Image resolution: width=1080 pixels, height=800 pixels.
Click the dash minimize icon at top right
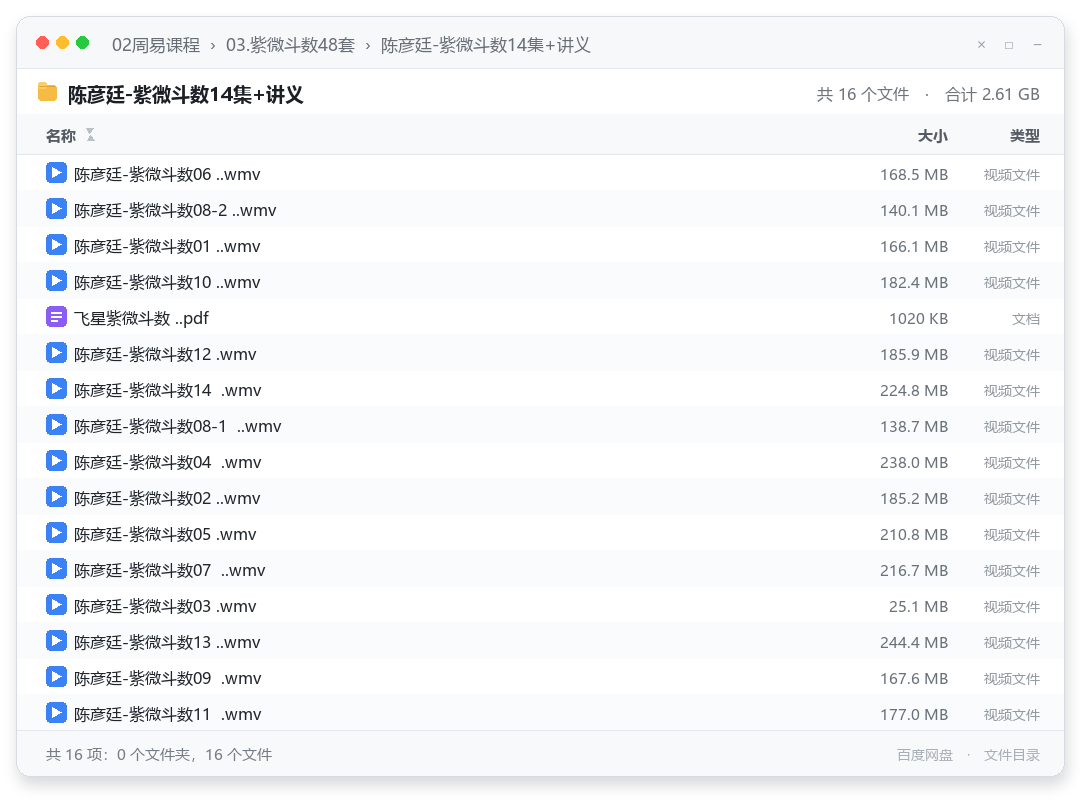(1037, 45)
